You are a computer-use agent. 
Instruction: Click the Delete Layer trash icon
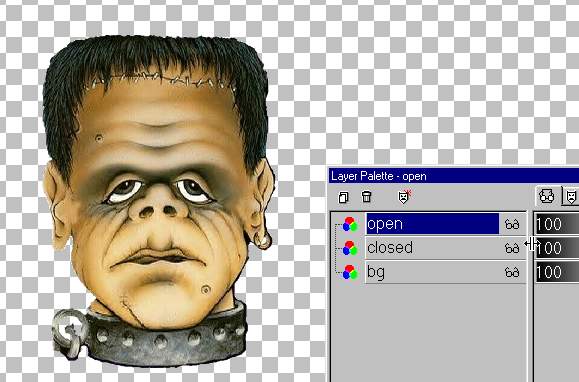click(366, 196)
